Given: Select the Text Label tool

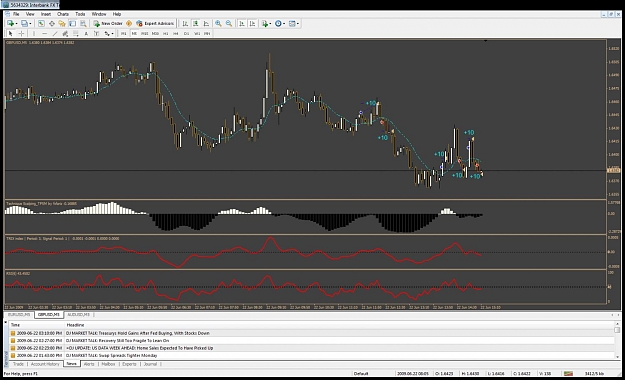Looking at the screenshot, I should (96, 33).
